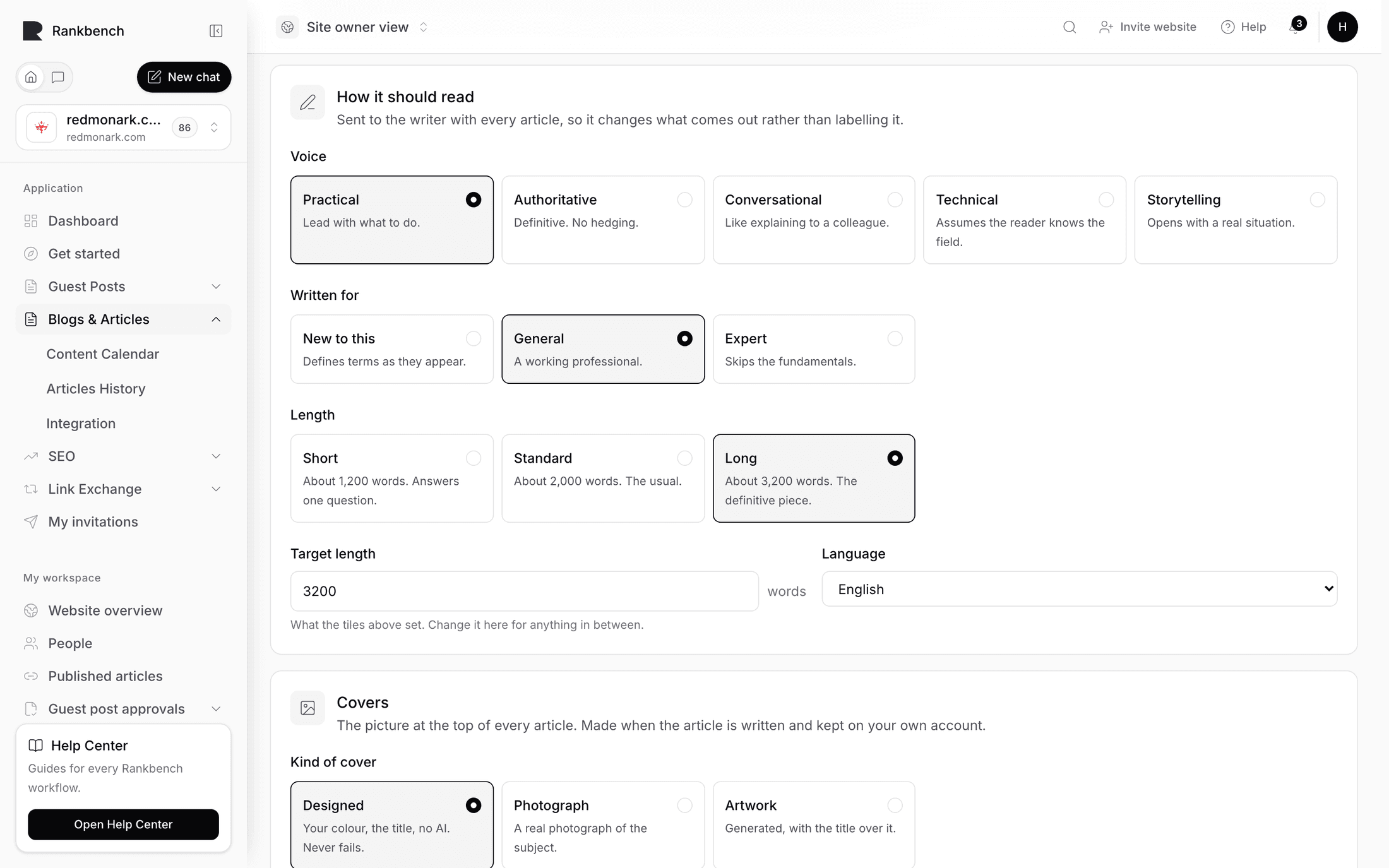Open the H user avatar

(x=1342, y=27)
